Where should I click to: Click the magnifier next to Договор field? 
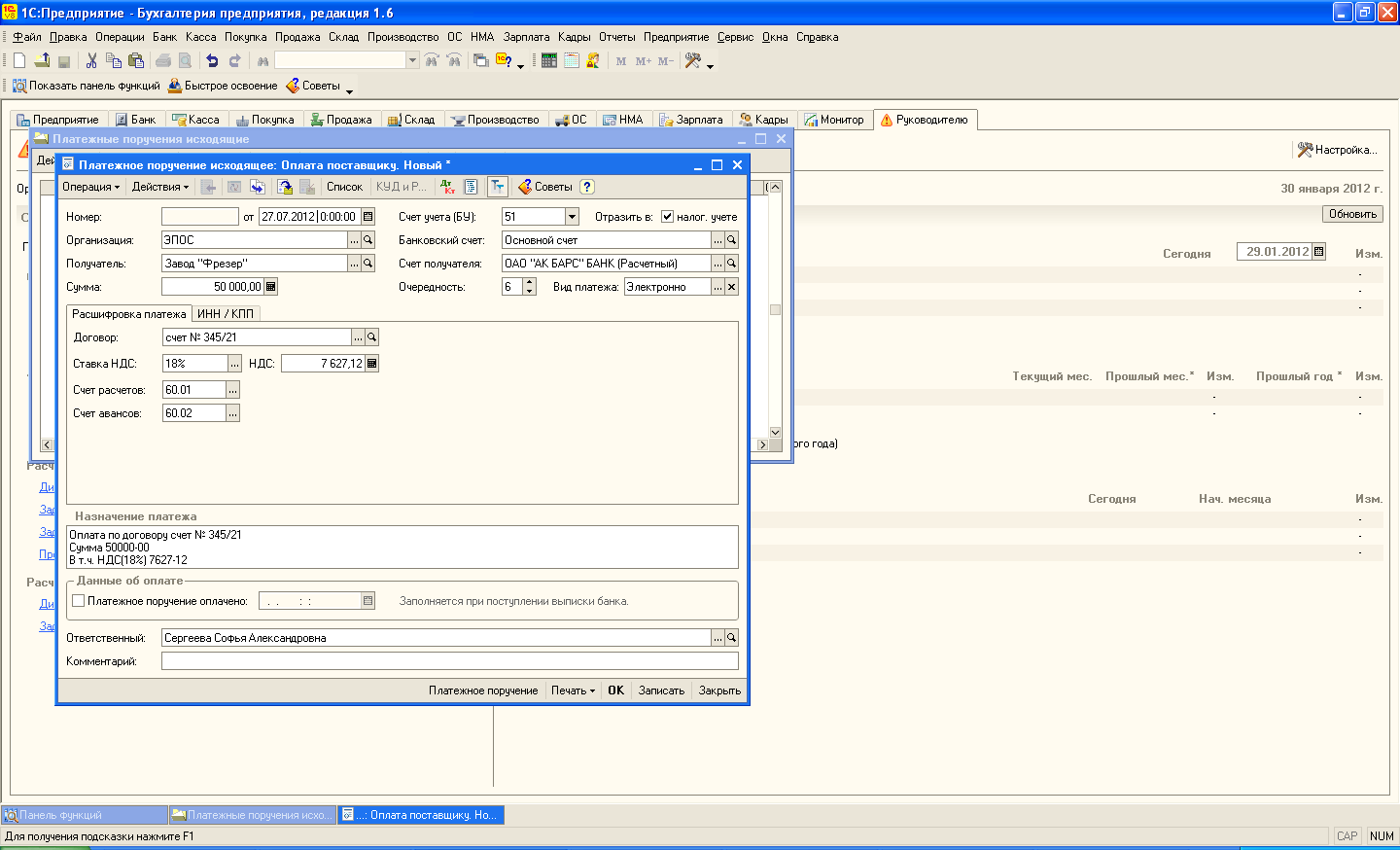[x=372, y=337]
